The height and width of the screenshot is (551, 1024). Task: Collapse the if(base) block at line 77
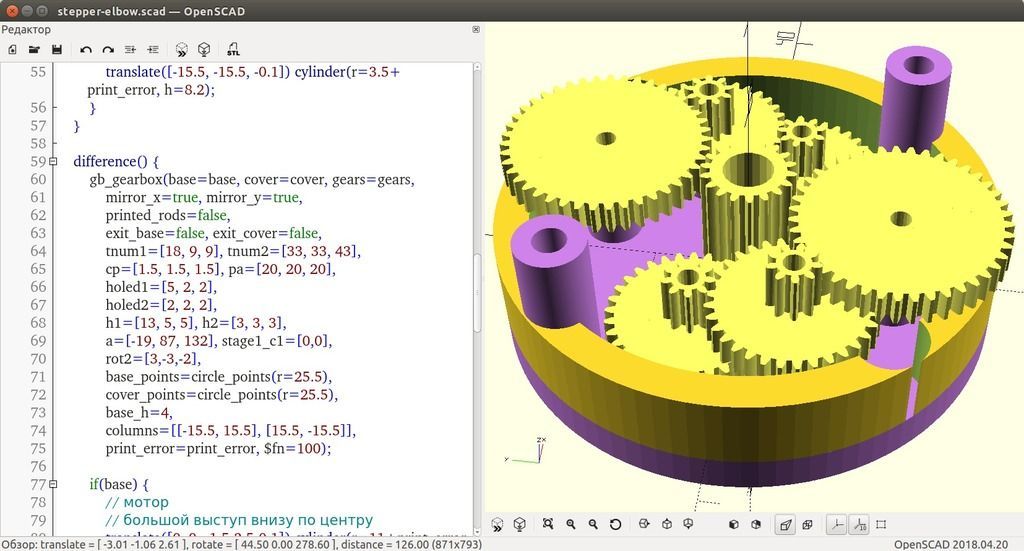pos(53,484)
